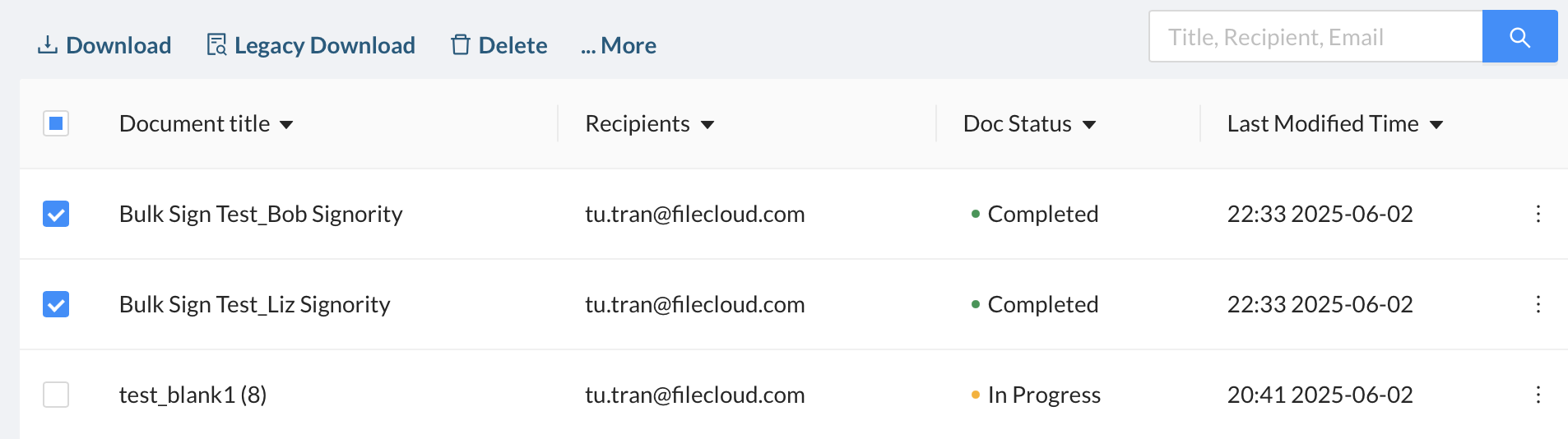Click the Legacy Download document icon
Viewport: 1568px width, 439px height.
pos(216,45)
